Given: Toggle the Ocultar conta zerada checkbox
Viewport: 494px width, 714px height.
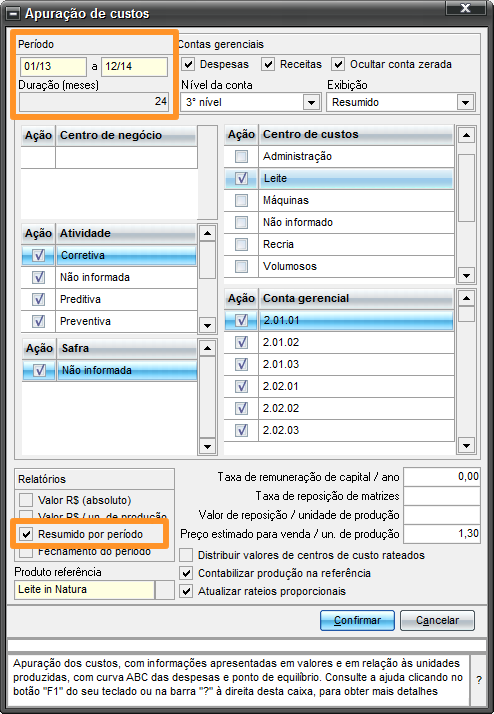Looking at the screenshot, I should click(338, 64).
